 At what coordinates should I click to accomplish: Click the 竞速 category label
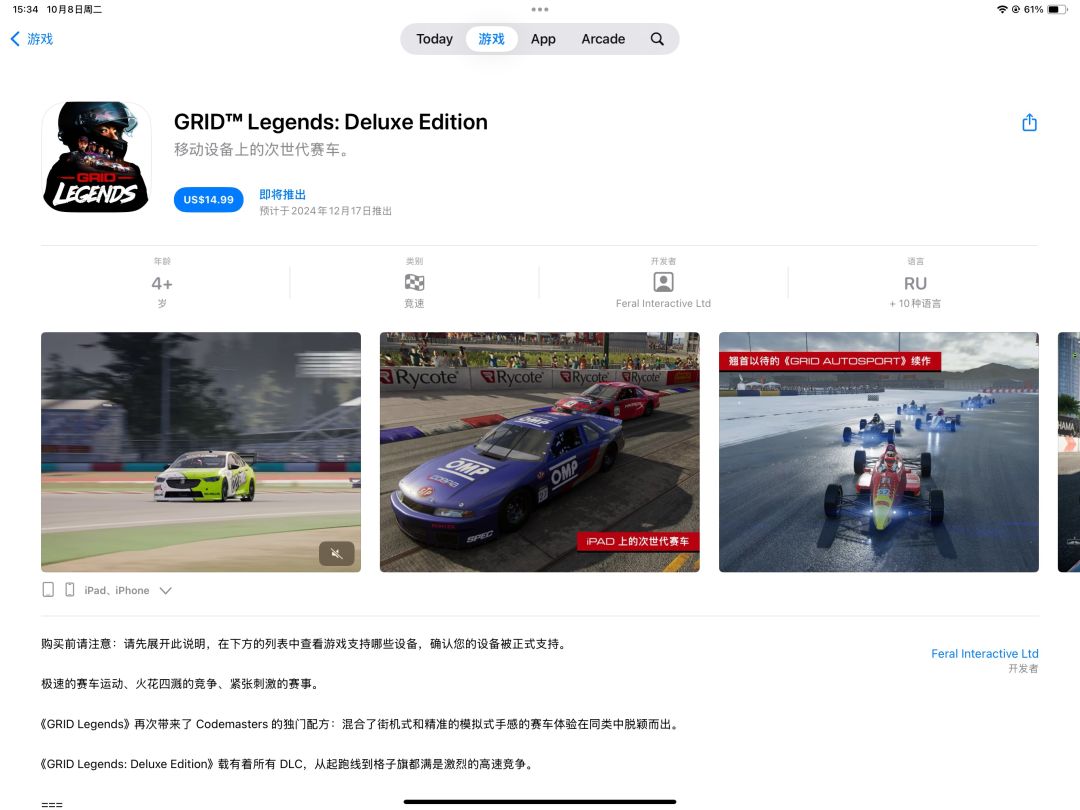[x=414, y=303]
